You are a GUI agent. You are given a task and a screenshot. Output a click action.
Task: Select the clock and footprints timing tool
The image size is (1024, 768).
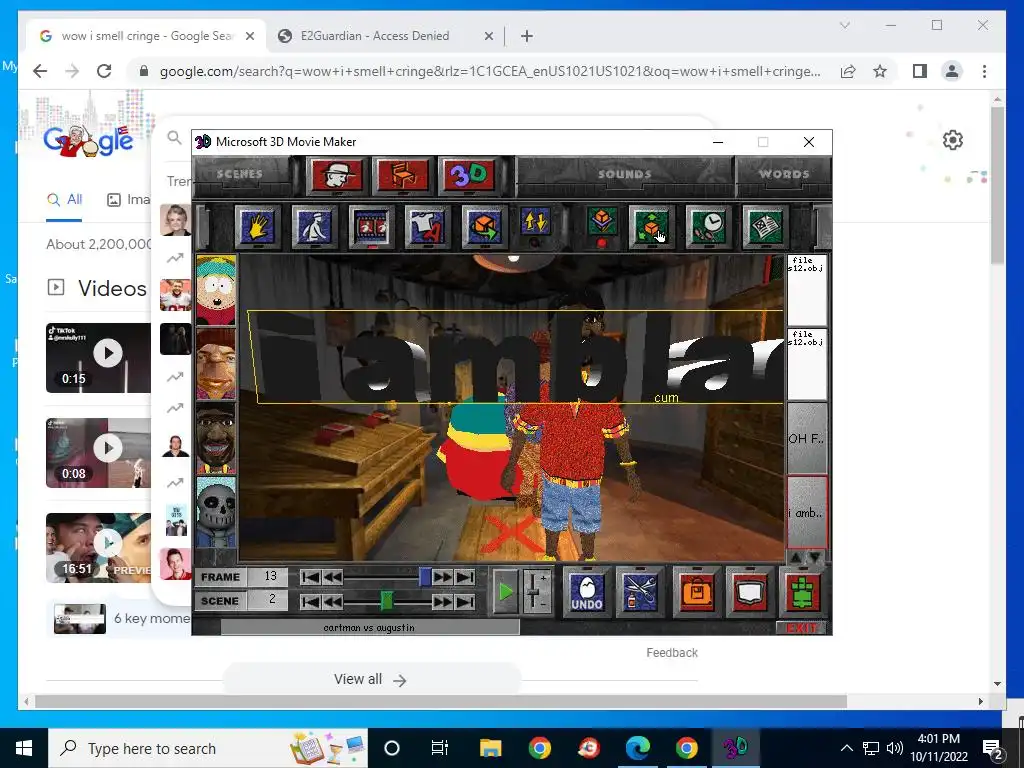tap(708, 227)
